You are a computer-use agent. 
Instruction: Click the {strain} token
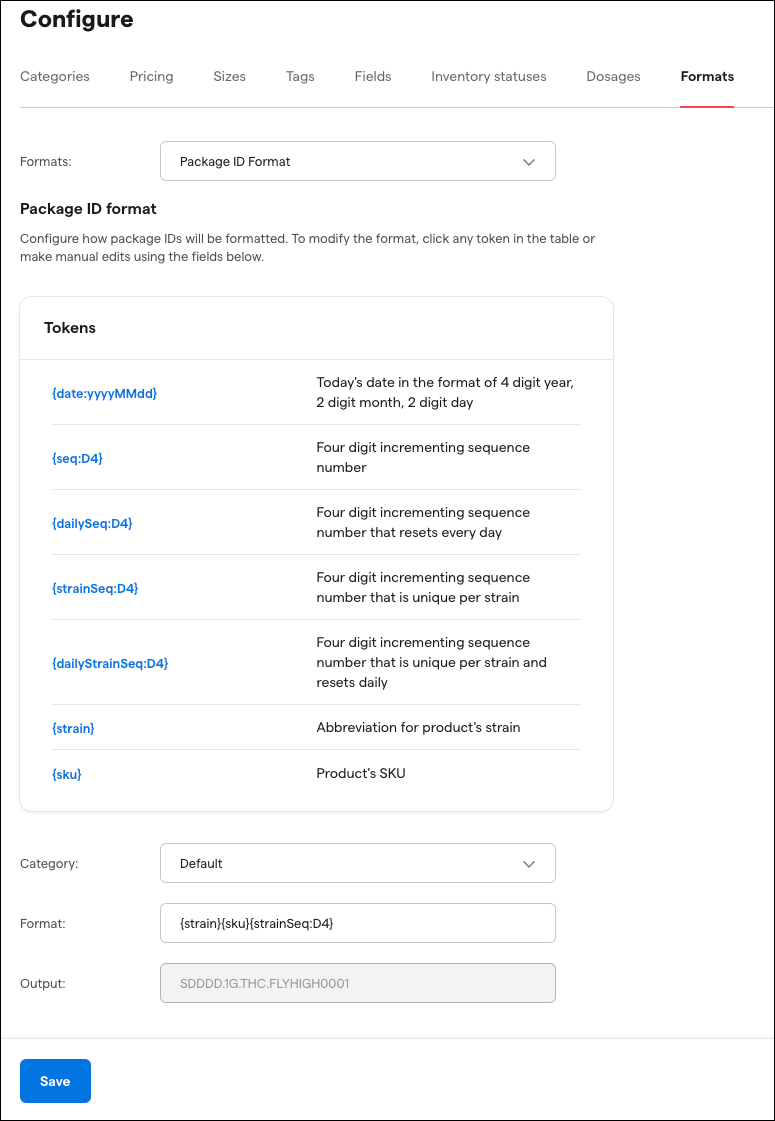coord(73,728)
